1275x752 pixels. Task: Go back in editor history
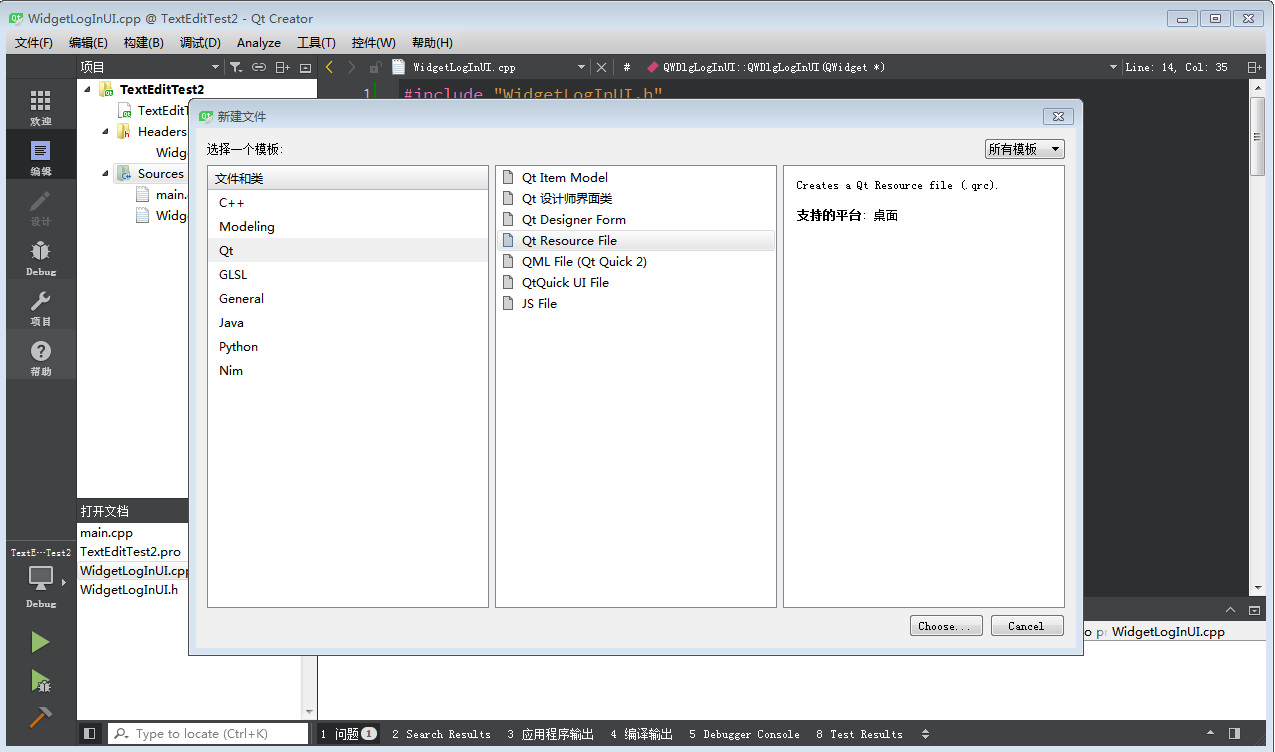[x=329, y=67]
